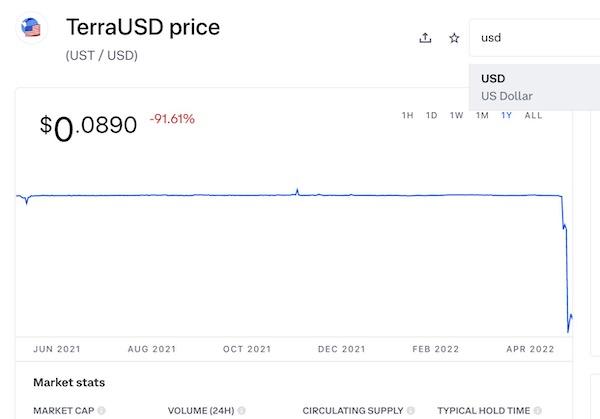The width and height of the screenshot is (600, 419).
Task: Click the -91.61% change percentage
Action: pyautogui.click(x=172, y=119)
